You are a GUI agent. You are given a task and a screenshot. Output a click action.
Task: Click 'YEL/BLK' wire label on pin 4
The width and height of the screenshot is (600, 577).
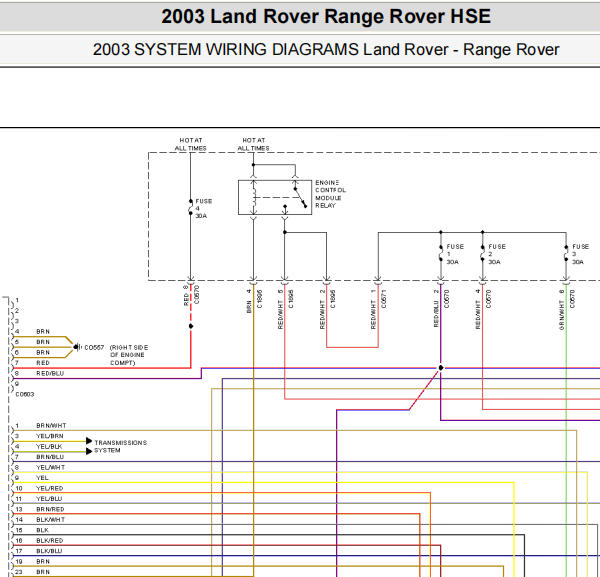49,446
